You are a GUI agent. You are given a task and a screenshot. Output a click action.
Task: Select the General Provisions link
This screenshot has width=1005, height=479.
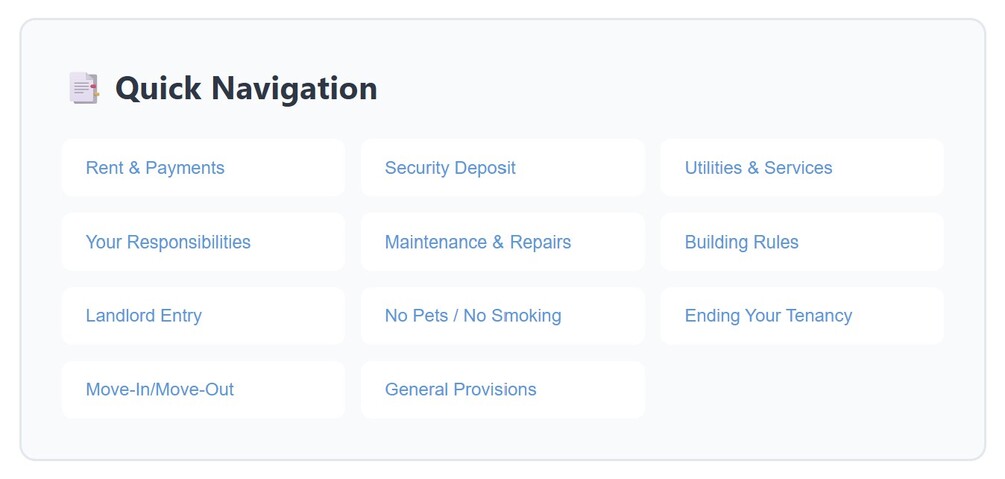[460, 390]
